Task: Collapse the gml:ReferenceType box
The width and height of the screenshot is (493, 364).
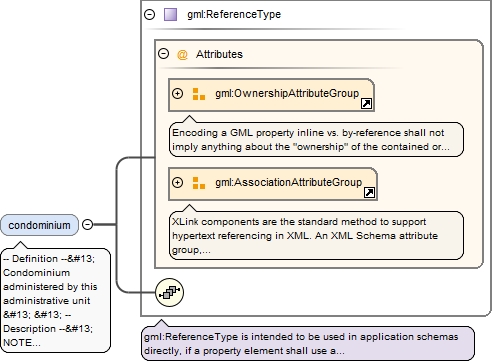Action: pos(149,14)
